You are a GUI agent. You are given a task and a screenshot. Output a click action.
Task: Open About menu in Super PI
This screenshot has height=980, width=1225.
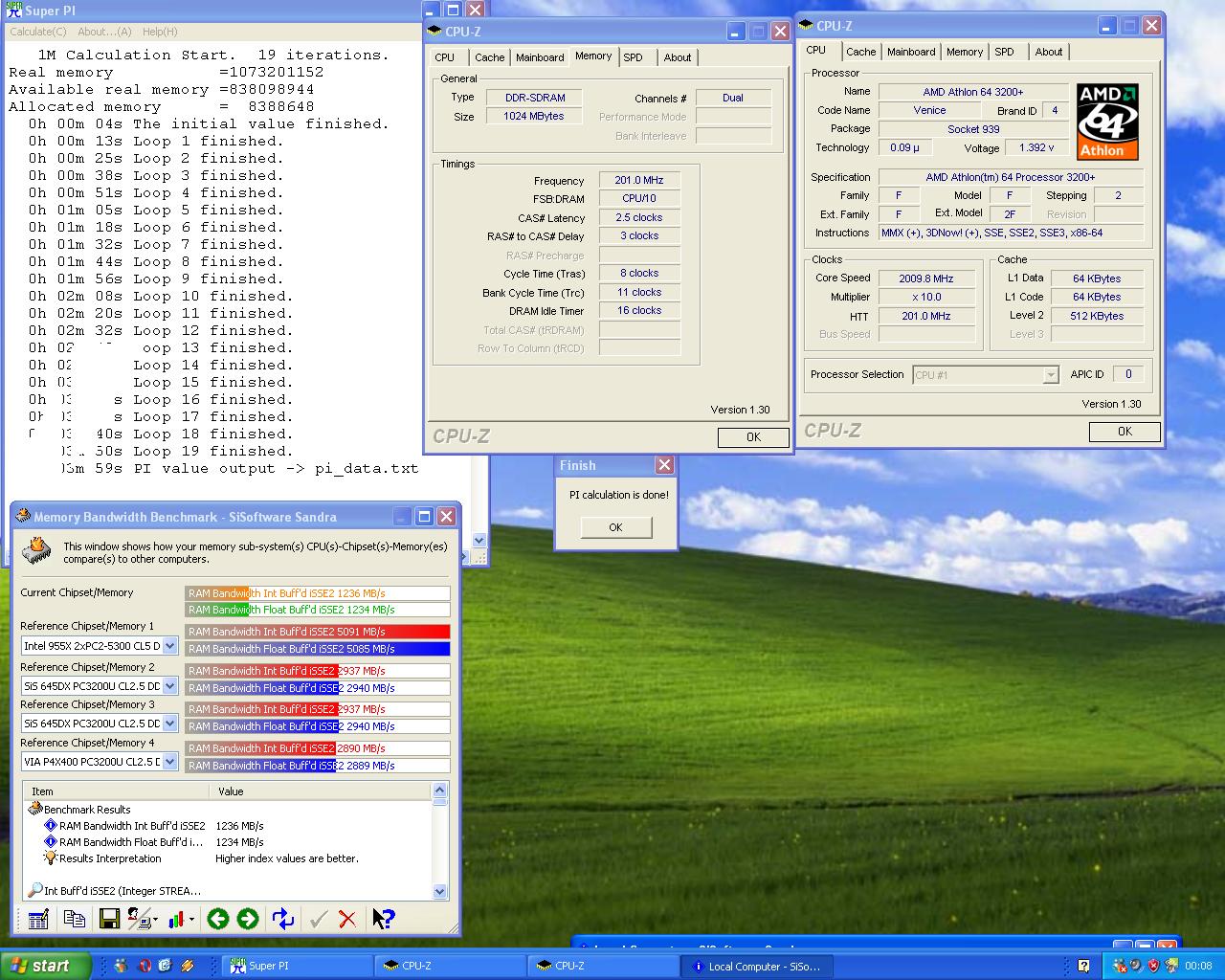pos(104,32)
